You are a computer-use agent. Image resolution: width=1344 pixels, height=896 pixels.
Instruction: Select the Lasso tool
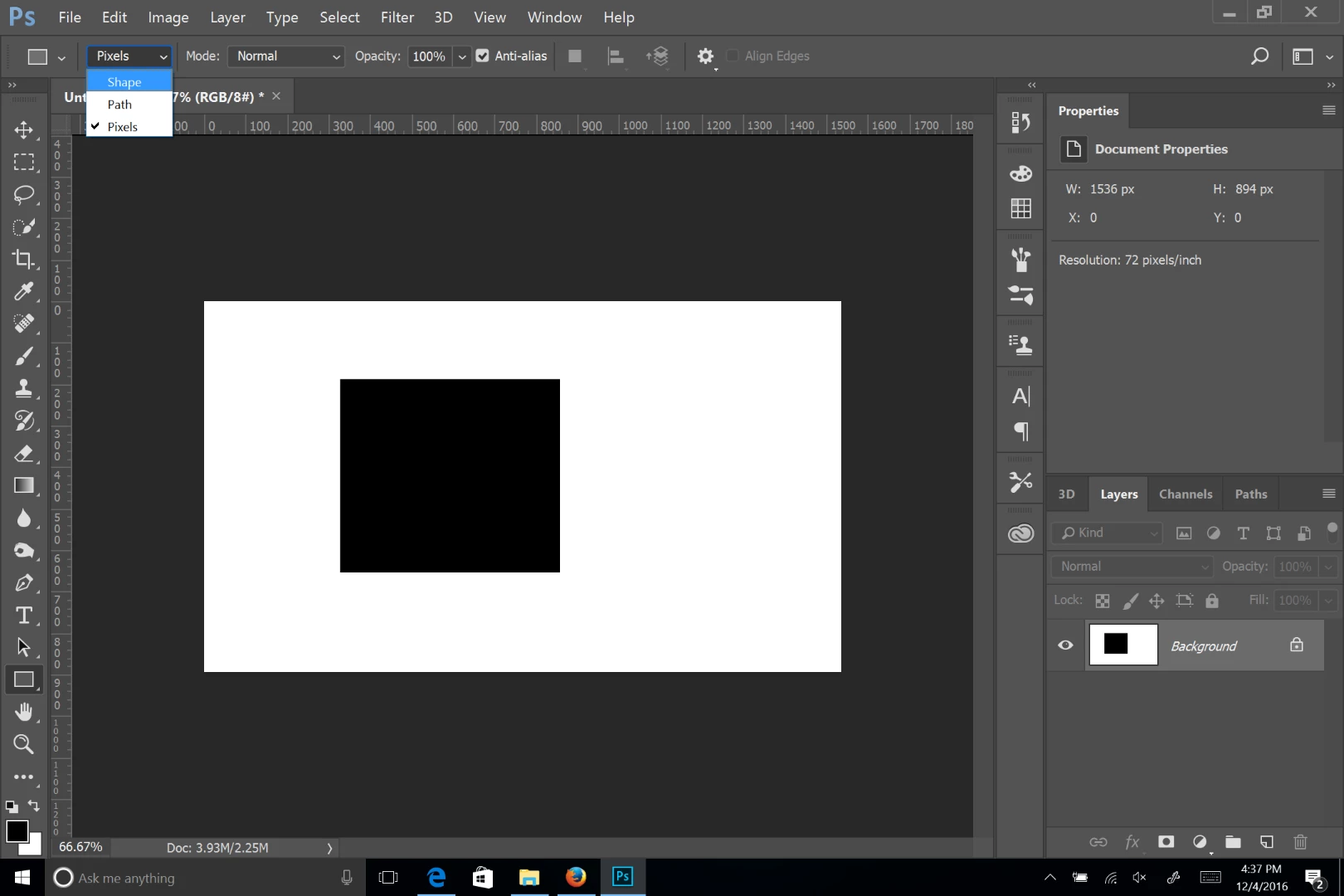point(24,194)
